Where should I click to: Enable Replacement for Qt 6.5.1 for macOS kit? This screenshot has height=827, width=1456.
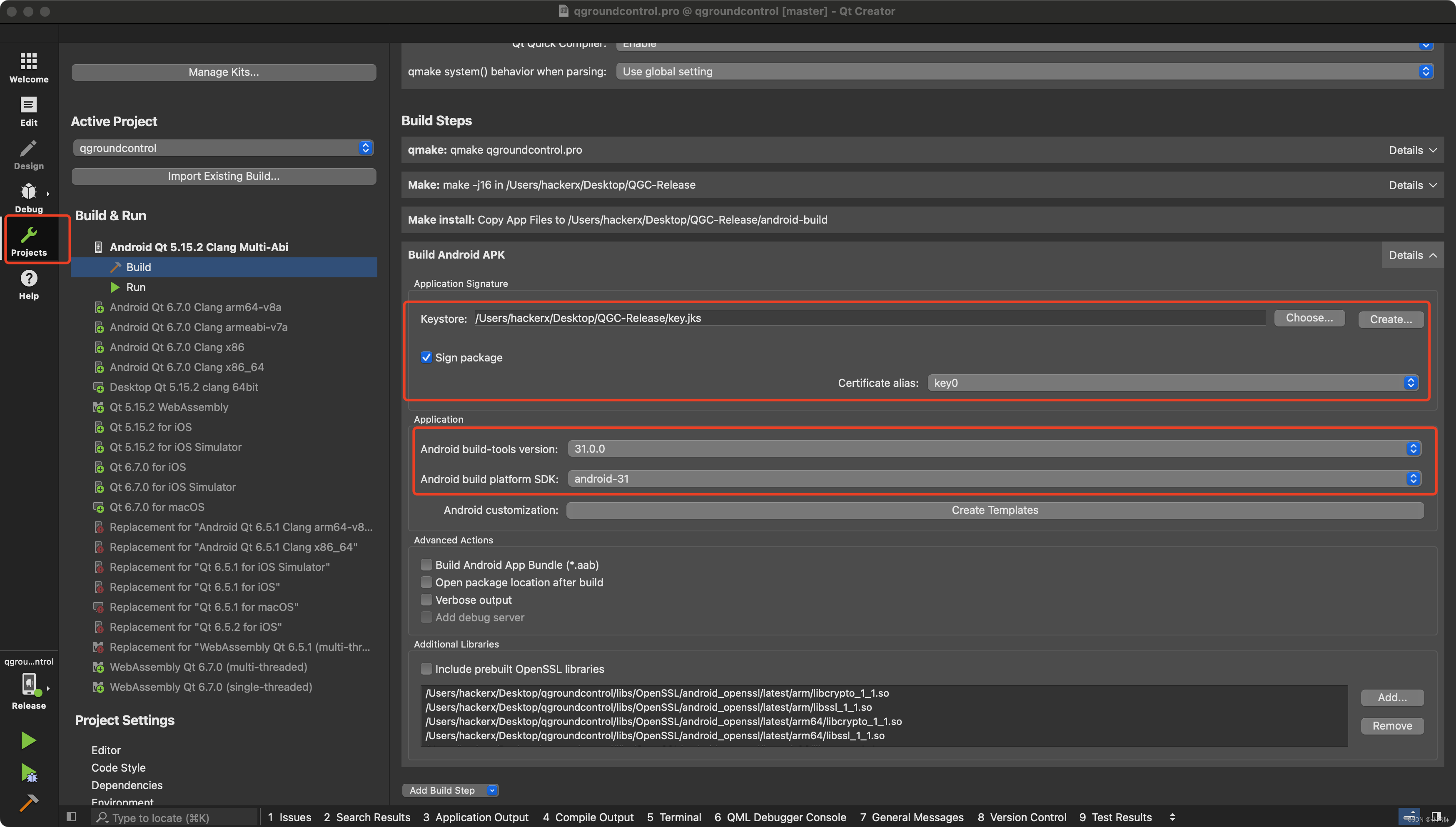204,607
